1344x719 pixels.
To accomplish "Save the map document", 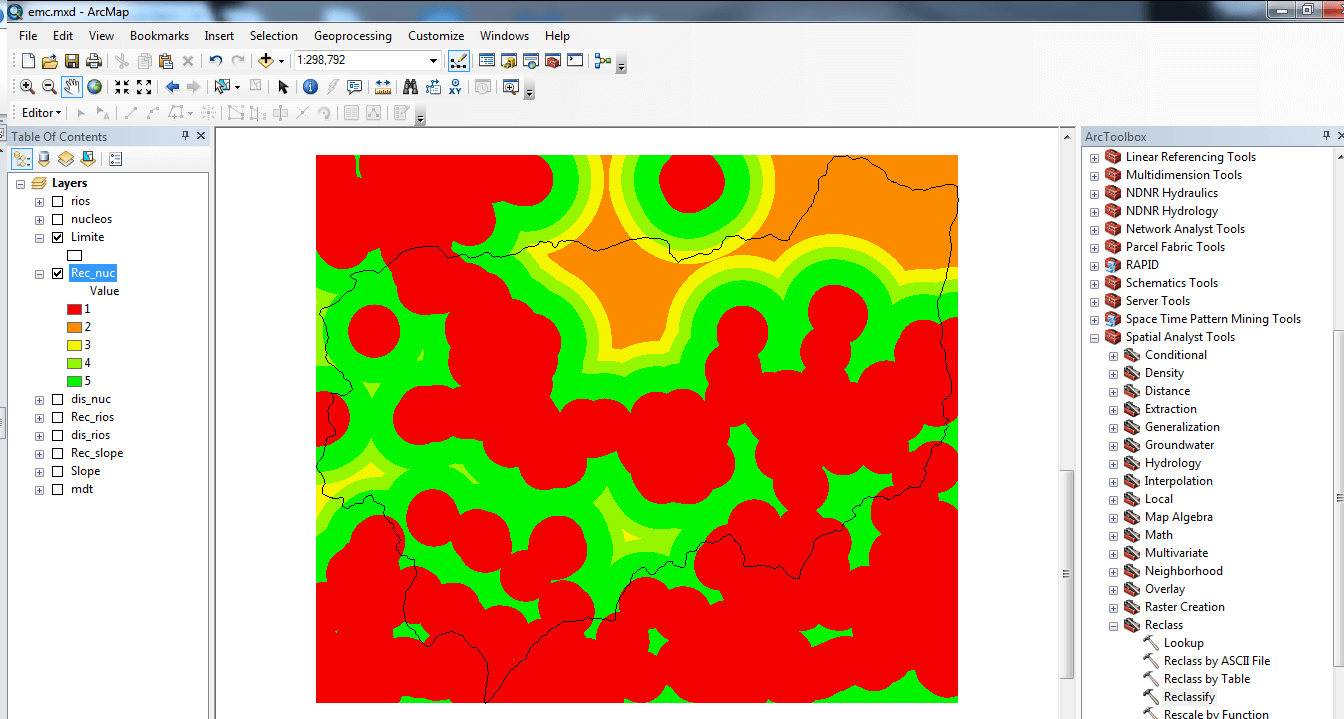I will (x=71, y=61).
